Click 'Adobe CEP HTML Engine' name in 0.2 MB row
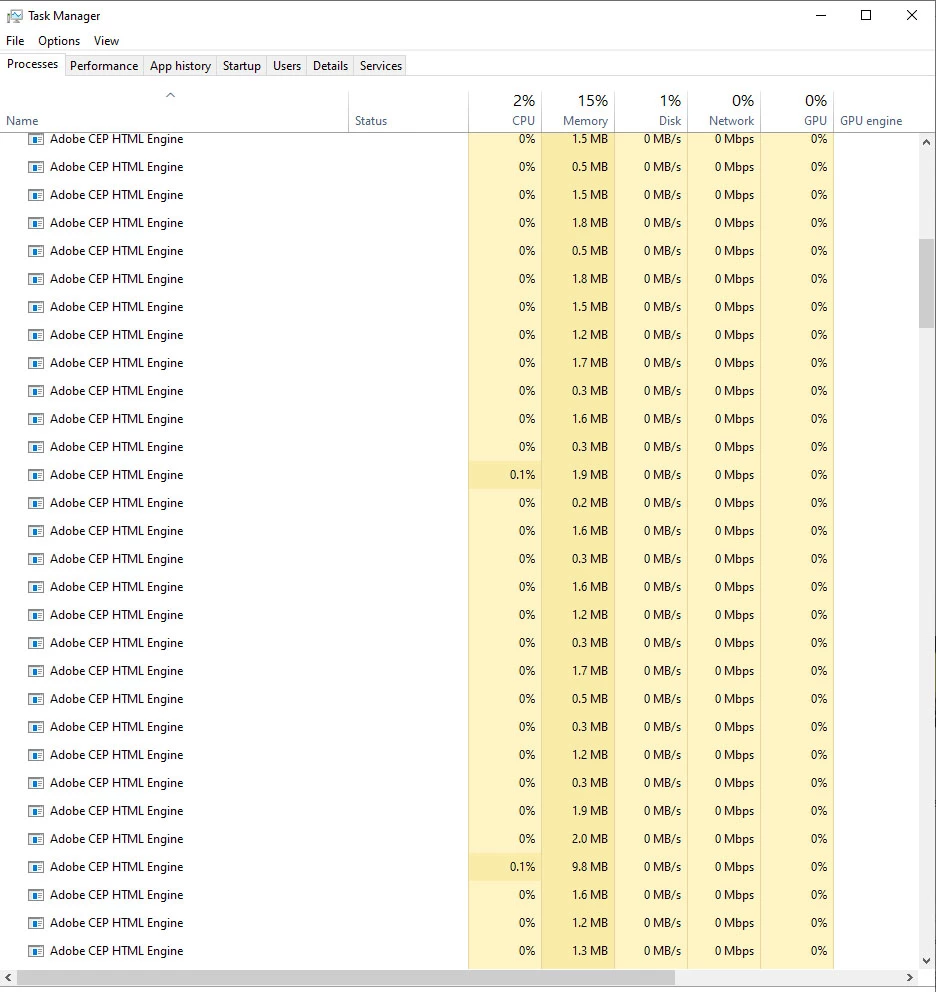This screenshot has width=936, height=992. click(x=116, y=503)
